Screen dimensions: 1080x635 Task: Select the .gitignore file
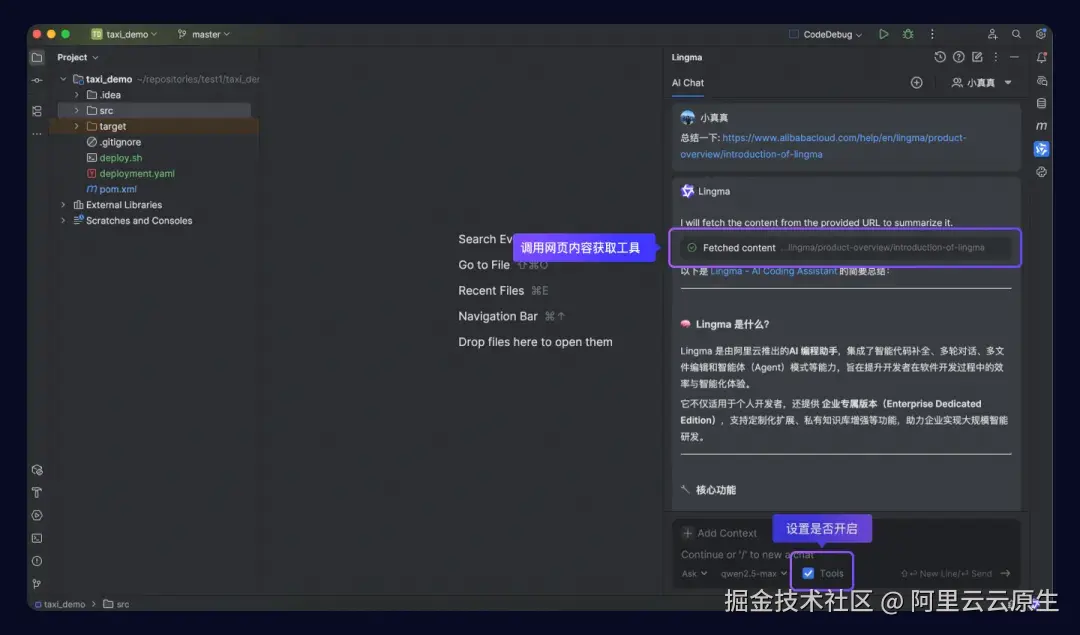(114, 143)
